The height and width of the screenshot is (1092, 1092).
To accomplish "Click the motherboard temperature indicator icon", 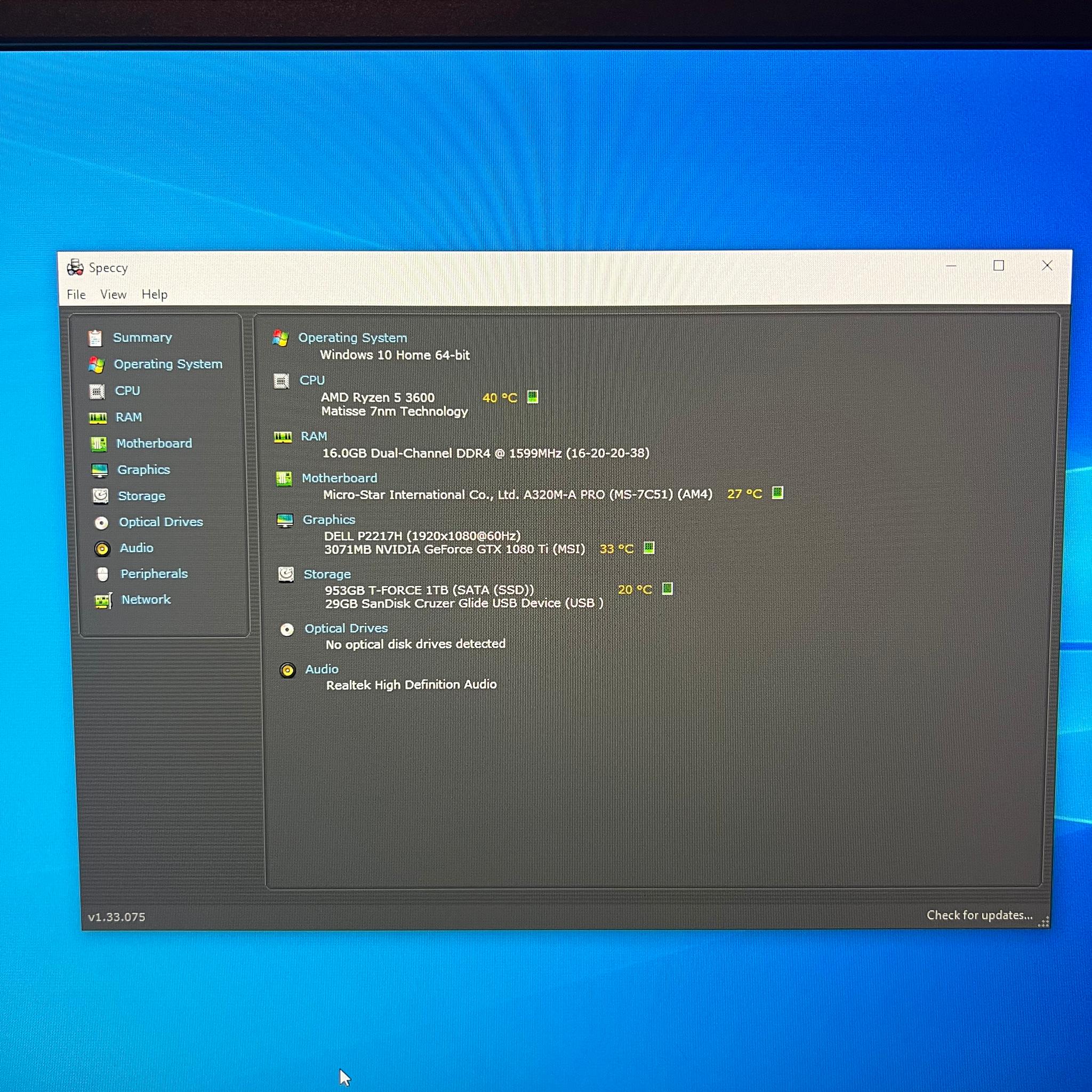I will [778, 493].
